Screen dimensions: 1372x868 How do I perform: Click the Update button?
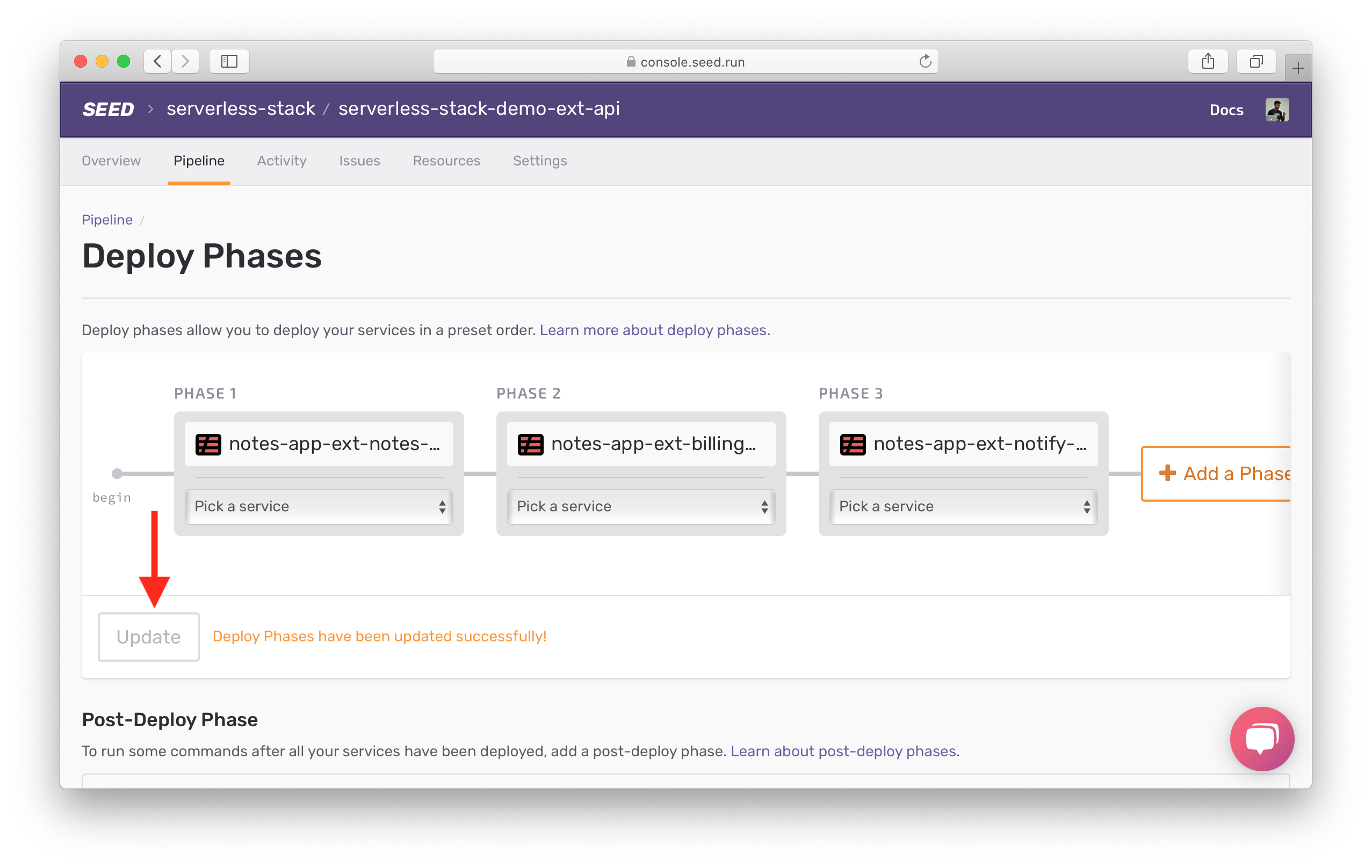pyautogui.click(x=148, y=636)
